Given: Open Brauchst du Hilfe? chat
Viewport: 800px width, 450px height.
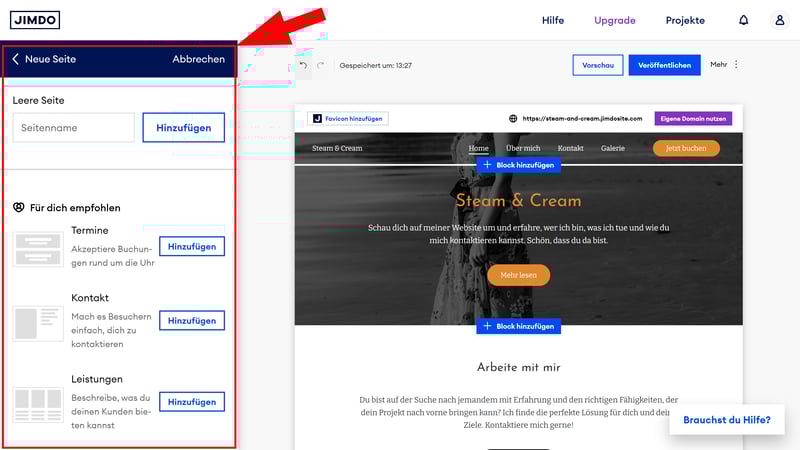Looking at the screenshot, I should [727, 420].
